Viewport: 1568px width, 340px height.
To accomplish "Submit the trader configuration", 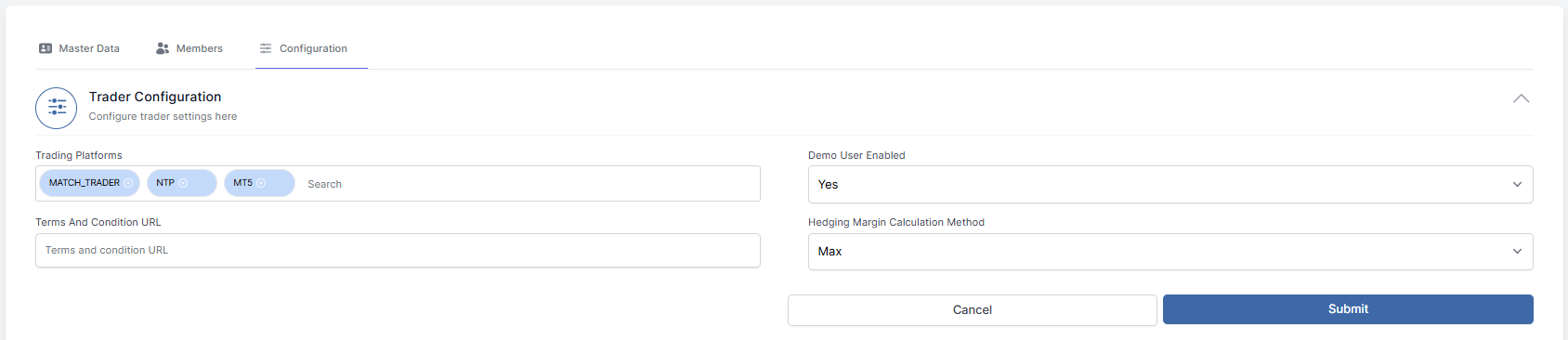I will (1348, 309).
